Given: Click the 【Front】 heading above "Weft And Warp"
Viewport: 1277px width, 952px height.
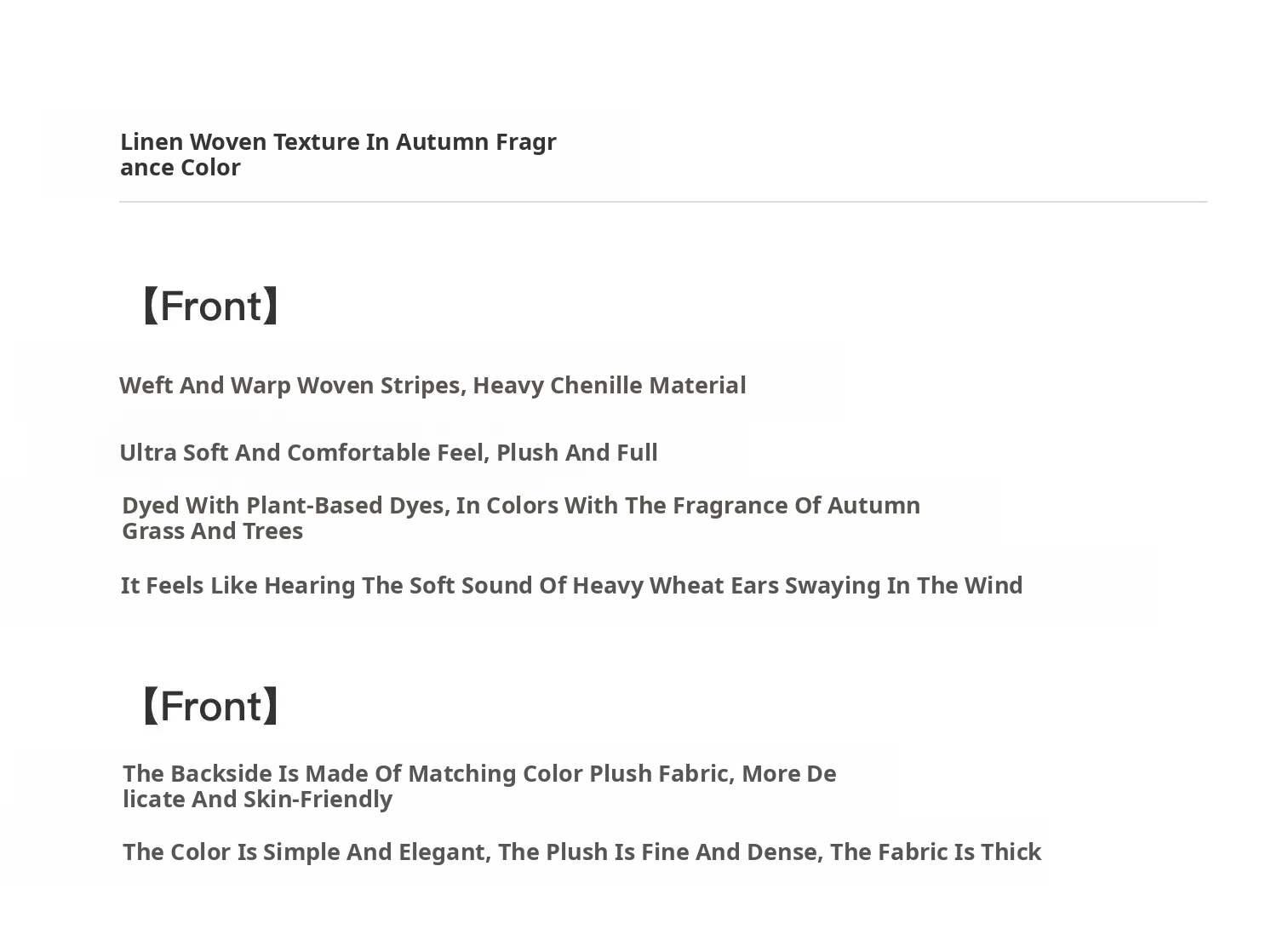Looking at the screenshot, I should 210,306.
